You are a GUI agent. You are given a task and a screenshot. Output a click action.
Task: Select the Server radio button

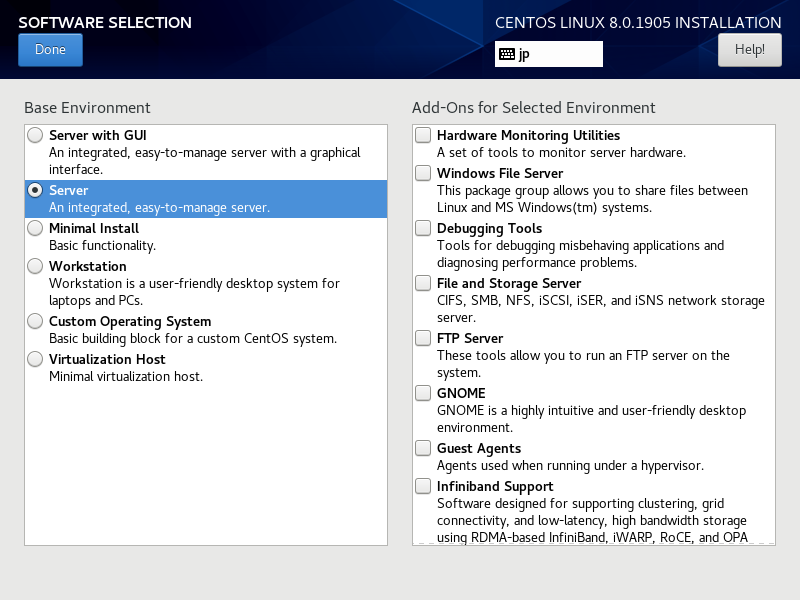pos(35,190)
